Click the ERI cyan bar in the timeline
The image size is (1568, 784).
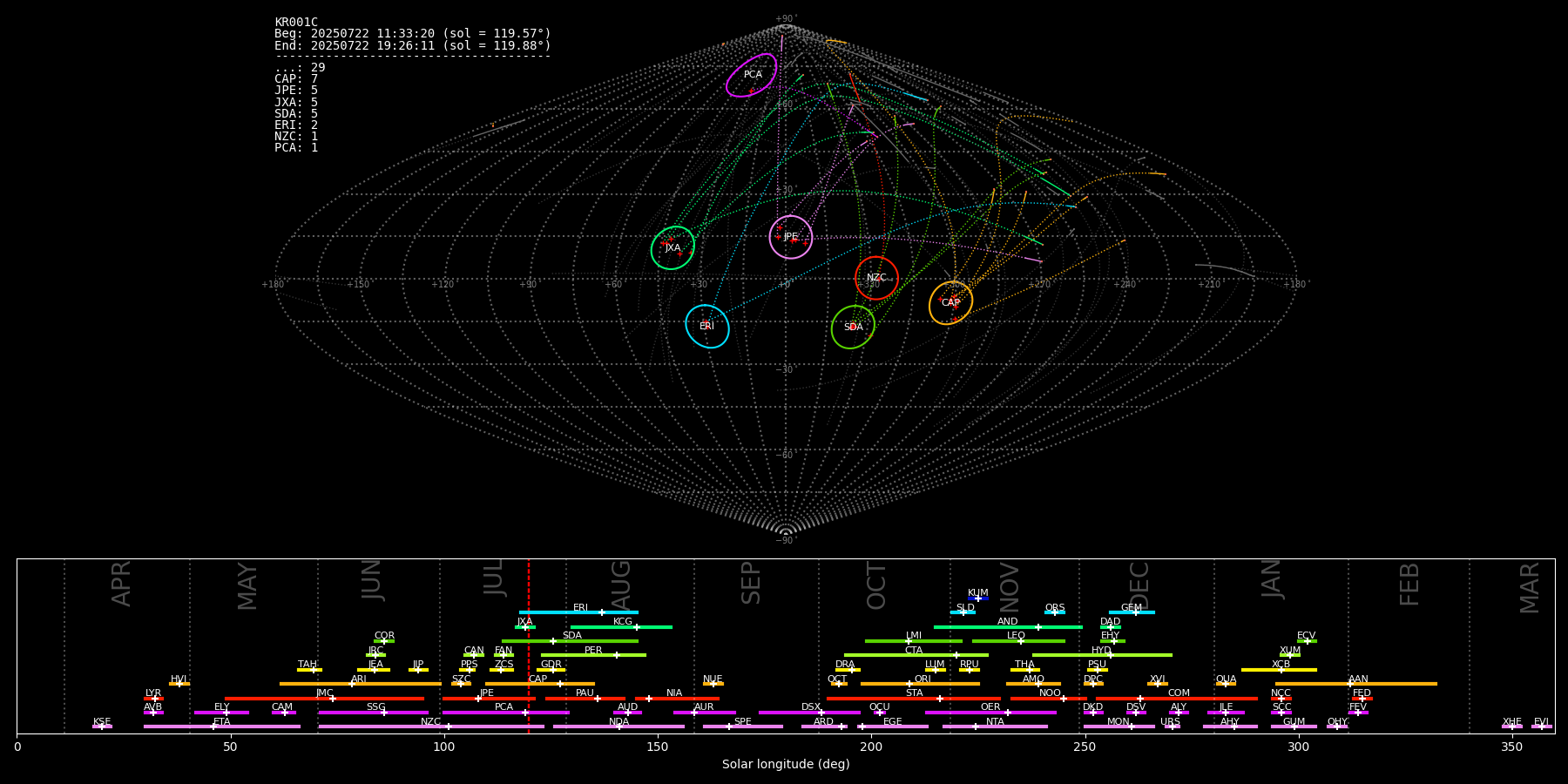coord(578,612)
